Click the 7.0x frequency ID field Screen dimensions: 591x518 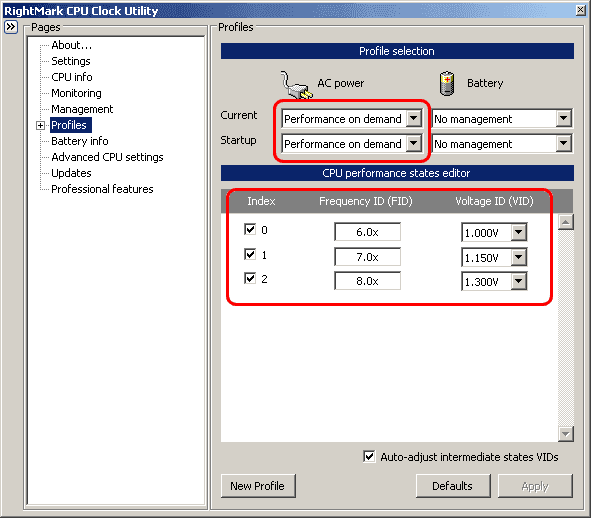[367, 257]
